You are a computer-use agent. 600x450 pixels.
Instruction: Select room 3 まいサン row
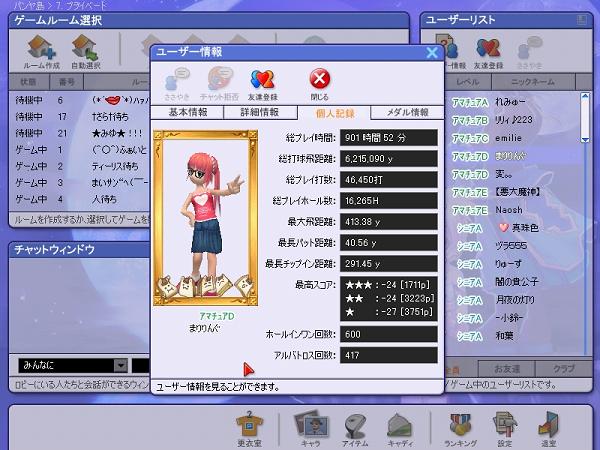click(80, 183)
